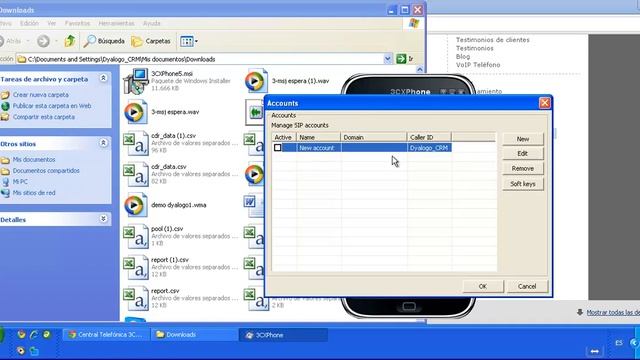Open the Views dropdown in Explorer toolbar

189,41
